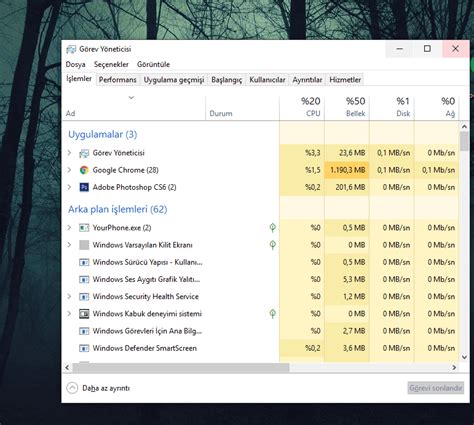Click the vertical scrollbar up arrow
The image size is (474, 425).
tap(464, 127)
